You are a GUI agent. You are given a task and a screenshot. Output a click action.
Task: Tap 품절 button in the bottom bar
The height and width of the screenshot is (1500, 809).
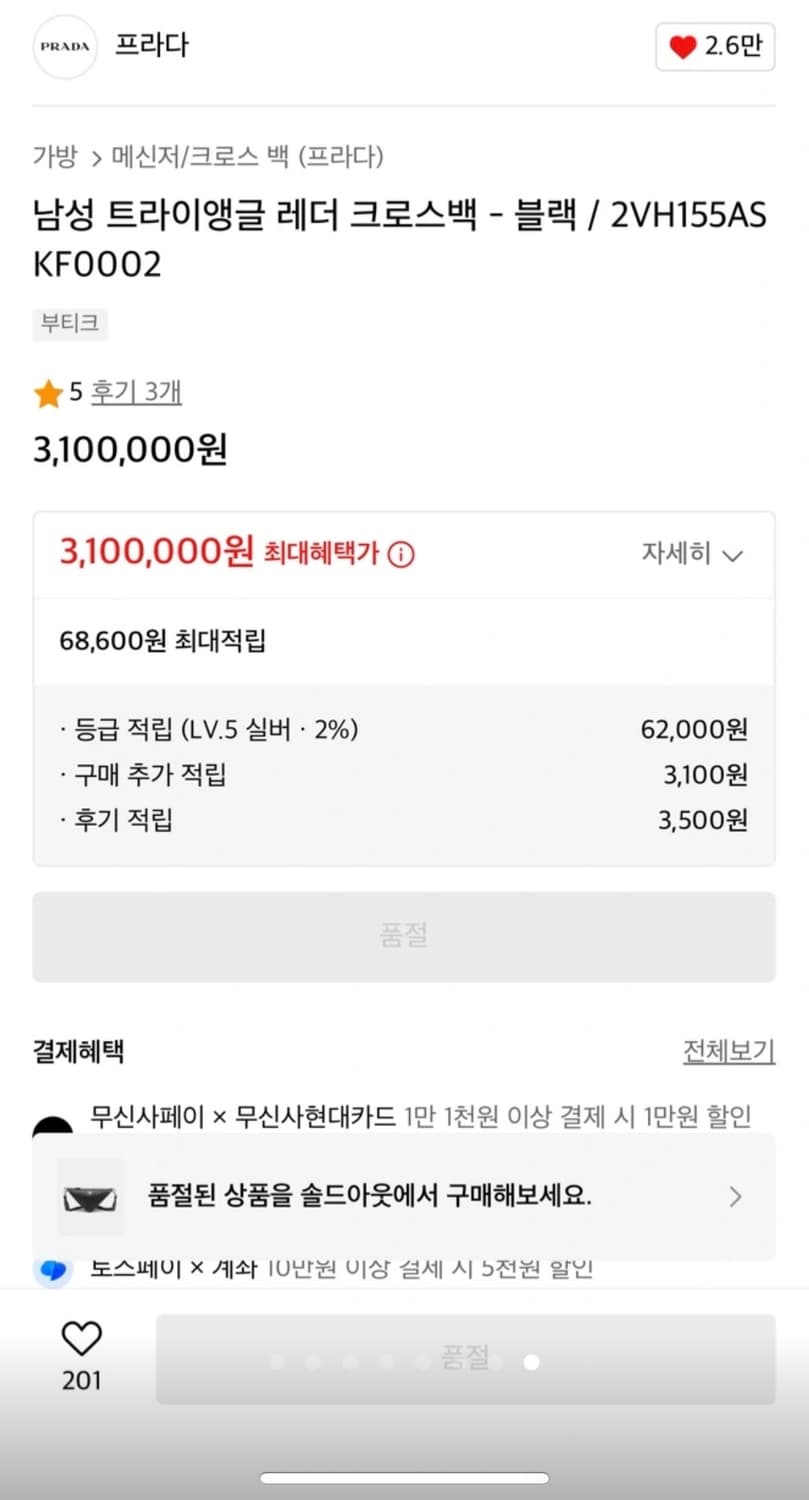pyautogui.click(x=465, y=1358)
